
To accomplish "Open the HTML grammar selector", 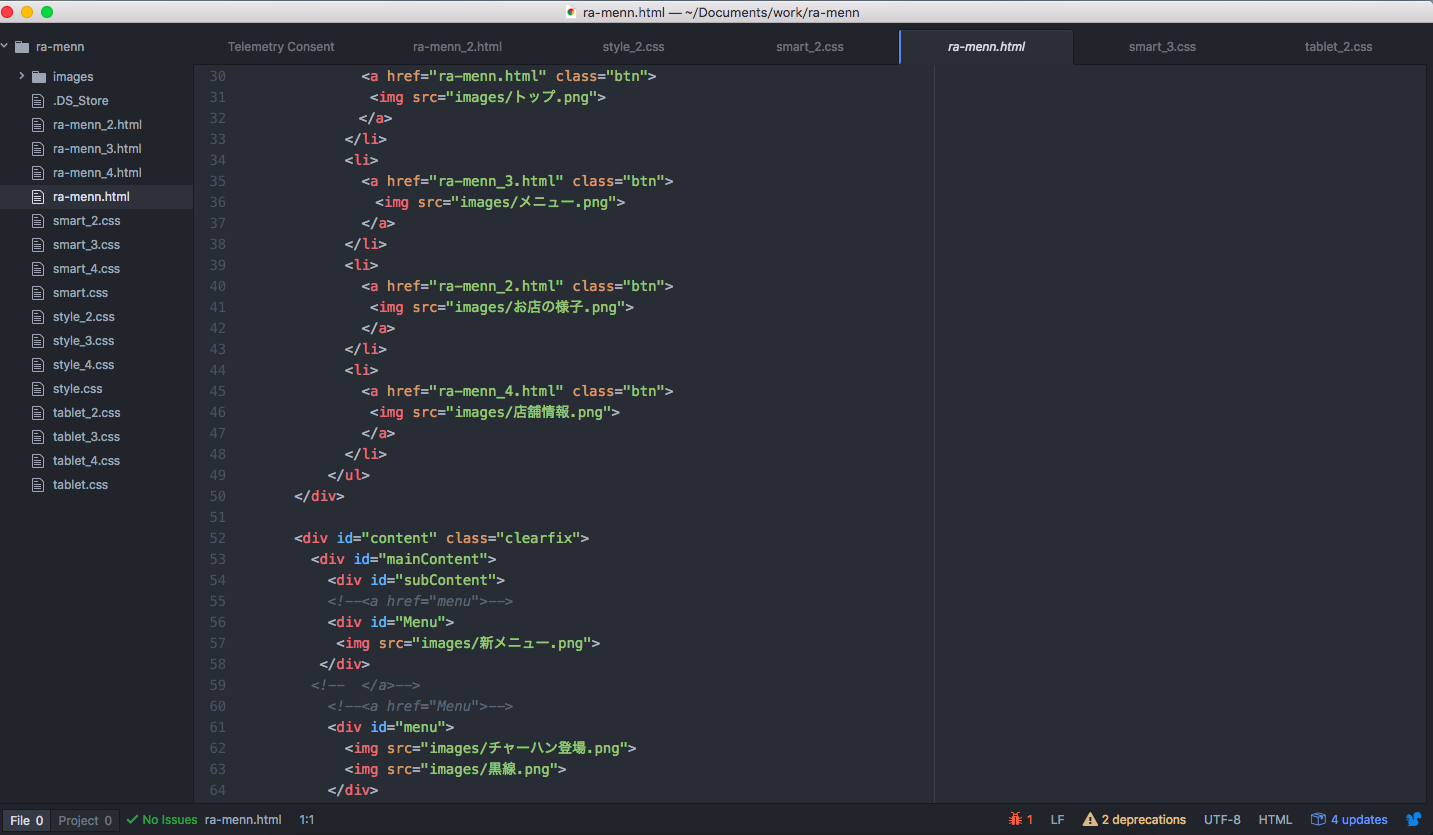I will tap(1275, 820).
